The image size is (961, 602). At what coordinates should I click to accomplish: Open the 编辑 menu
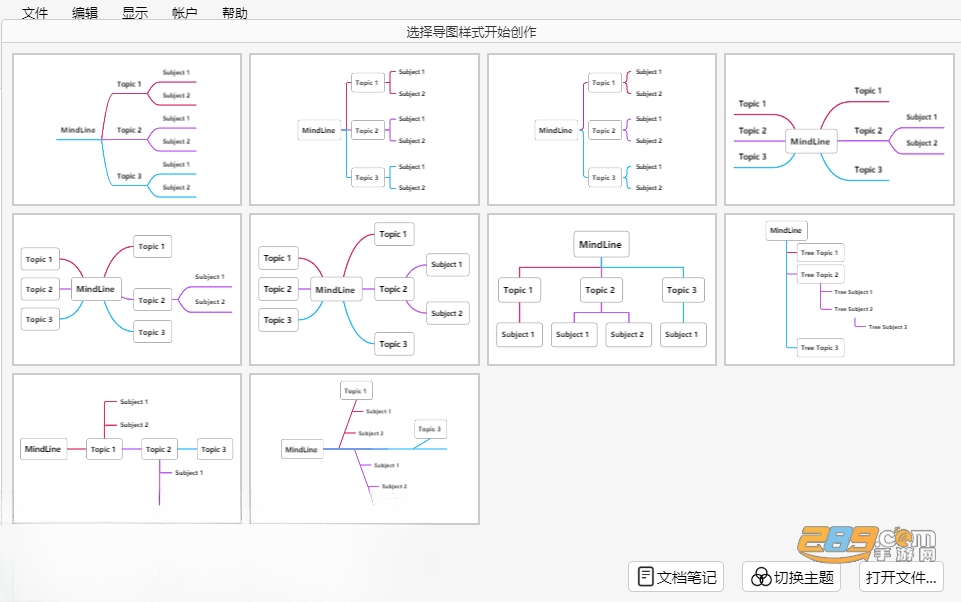[85, 13]
